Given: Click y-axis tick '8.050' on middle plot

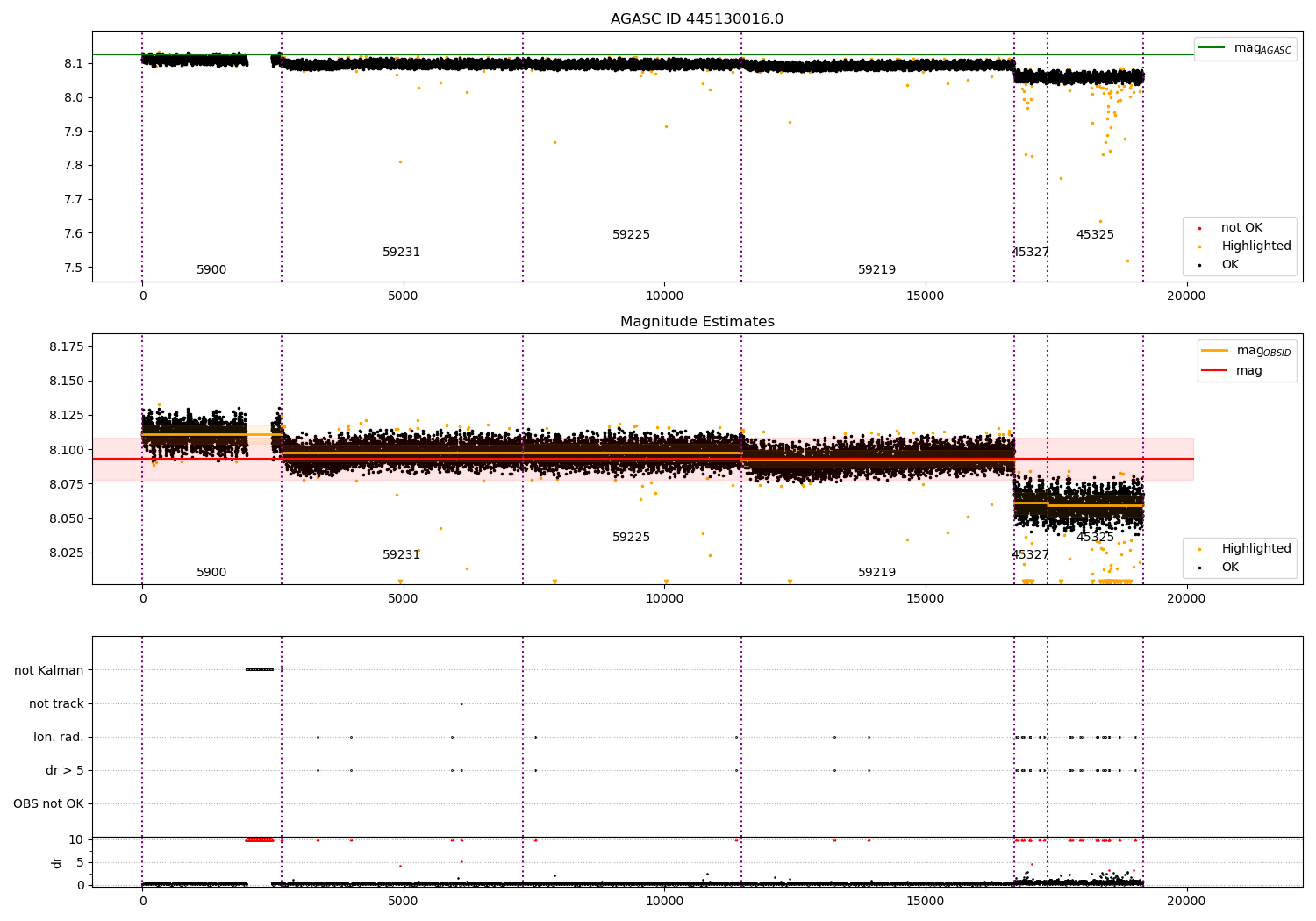Looking at the screenshot, I should (x=67, y=518).
